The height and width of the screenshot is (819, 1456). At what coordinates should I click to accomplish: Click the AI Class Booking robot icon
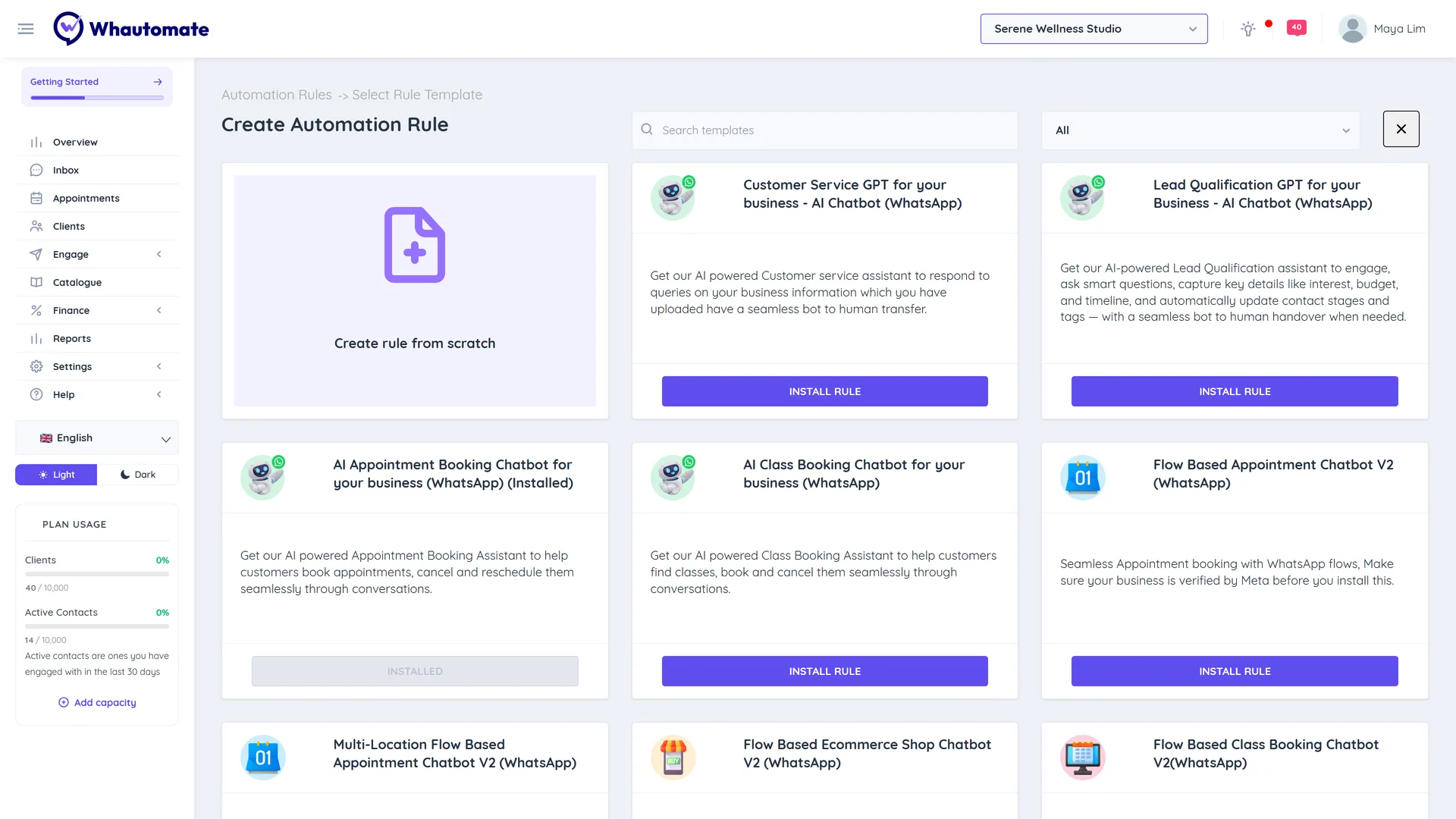(673, 478)
